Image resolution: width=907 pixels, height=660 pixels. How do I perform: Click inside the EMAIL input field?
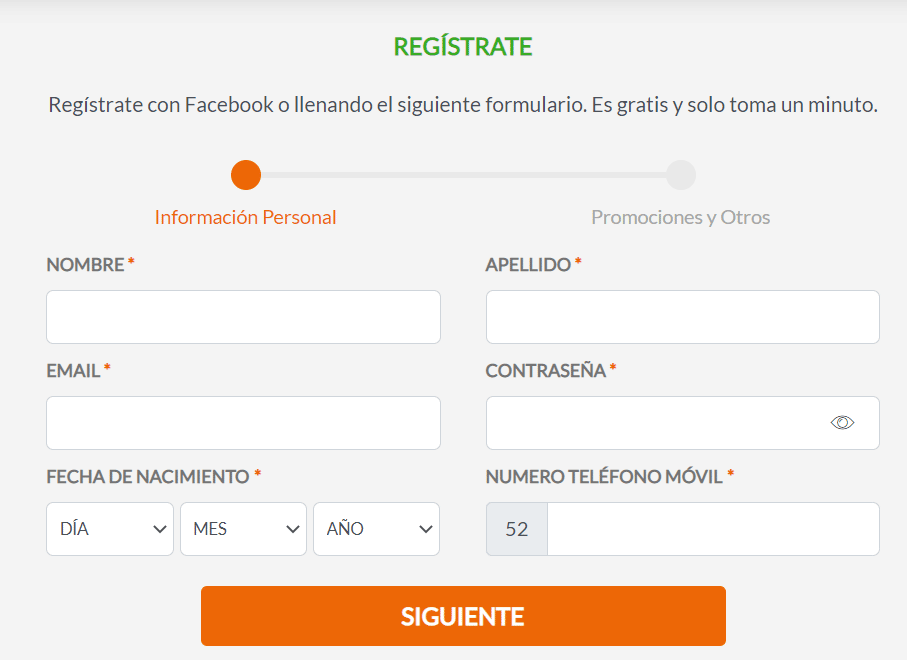click(243, 422)
